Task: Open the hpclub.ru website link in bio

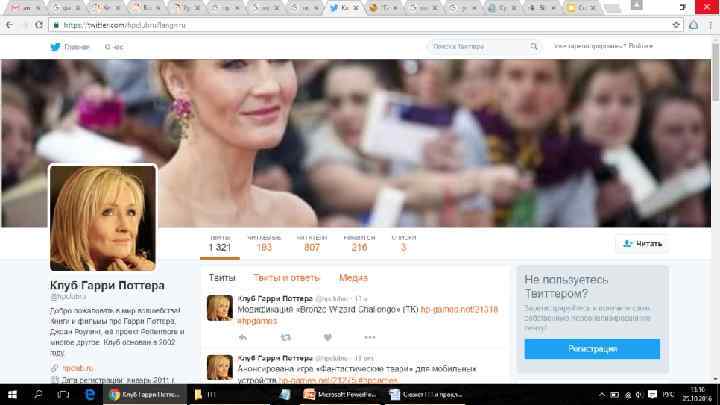Action: [x=78, y=368]
